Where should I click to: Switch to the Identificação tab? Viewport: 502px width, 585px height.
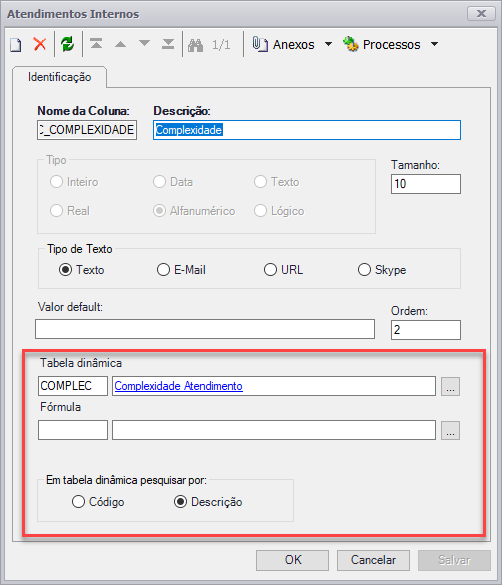[59, 77]
